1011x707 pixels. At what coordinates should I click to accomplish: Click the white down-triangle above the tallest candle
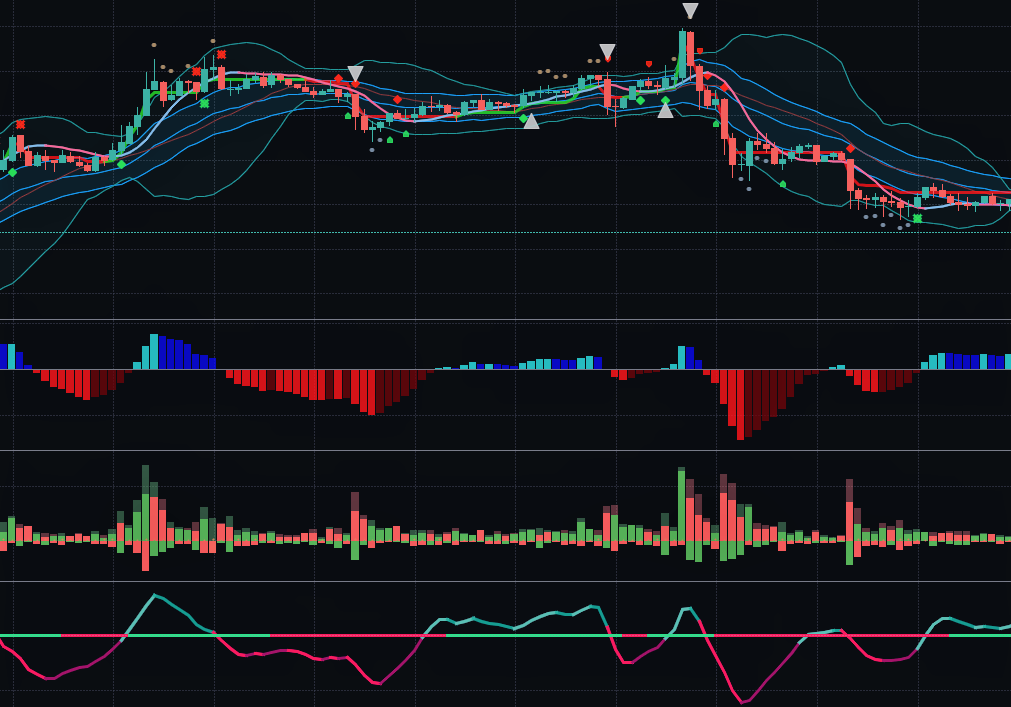coord(690,11)
